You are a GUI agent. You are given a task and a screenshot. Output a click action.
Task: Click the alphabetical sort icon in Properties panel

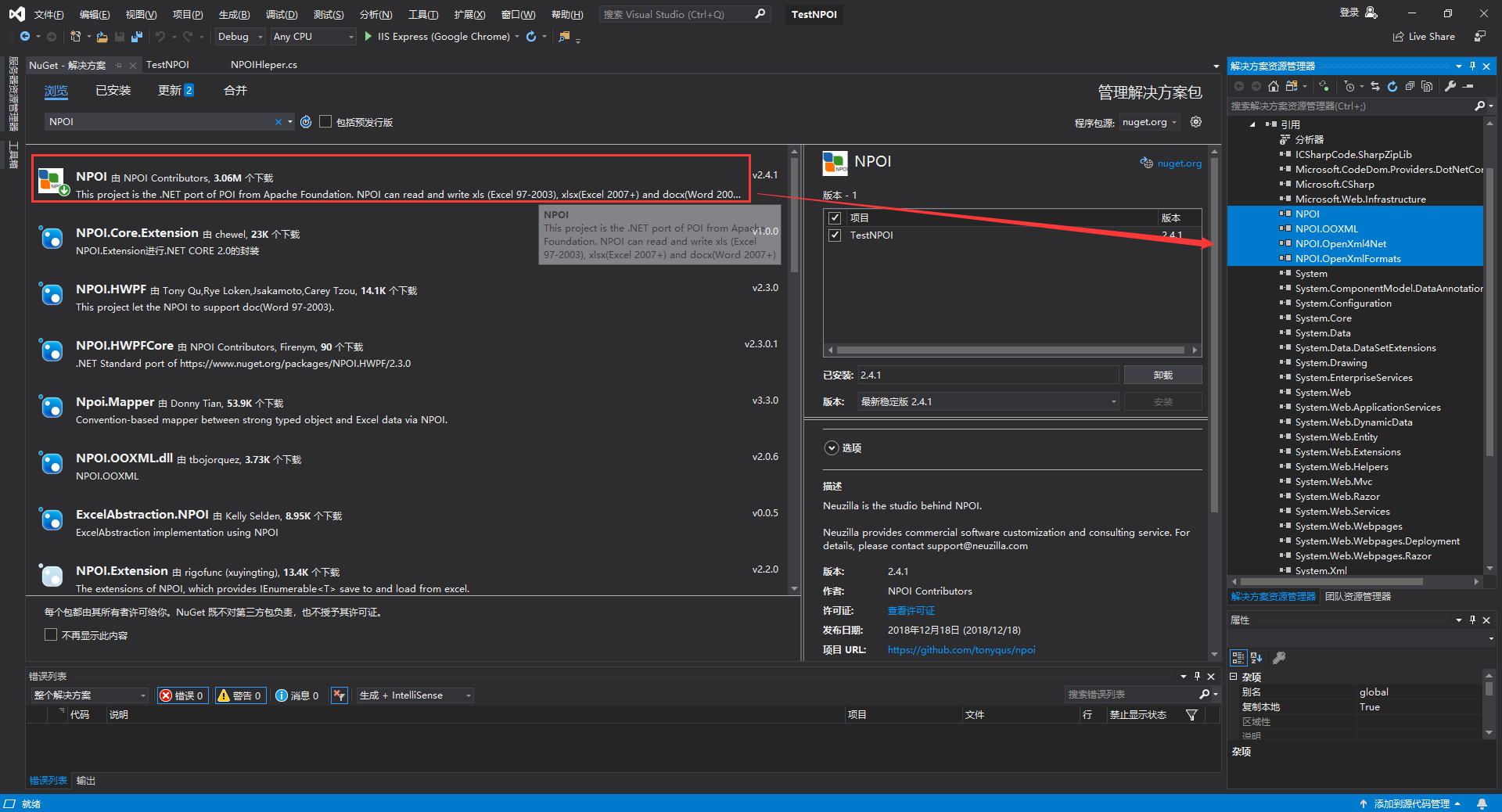pos(1256,658)
